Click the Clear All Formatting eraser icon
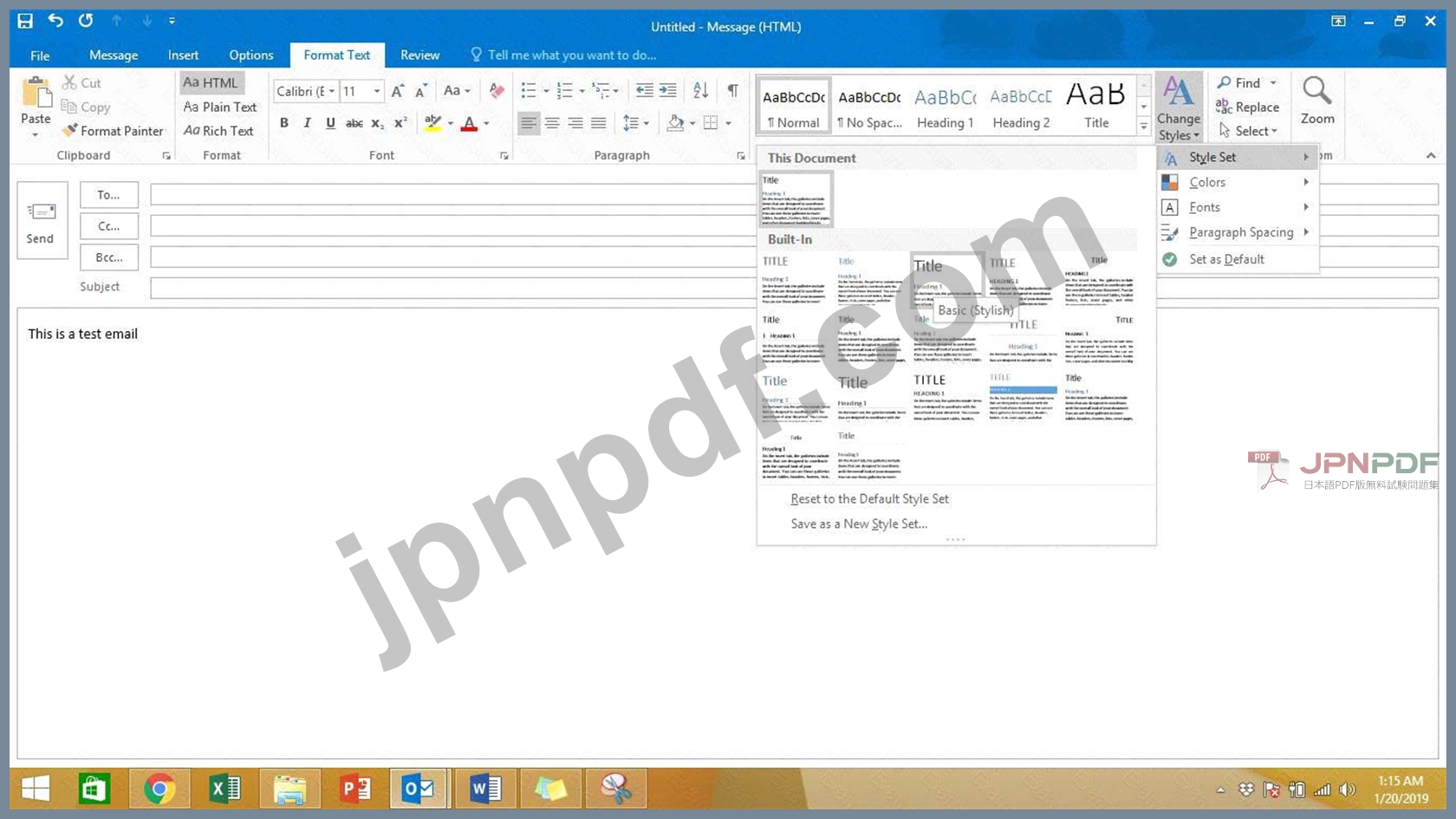Image resolution: width=1456 pixels, height=819 pixels. coord(497,91)
